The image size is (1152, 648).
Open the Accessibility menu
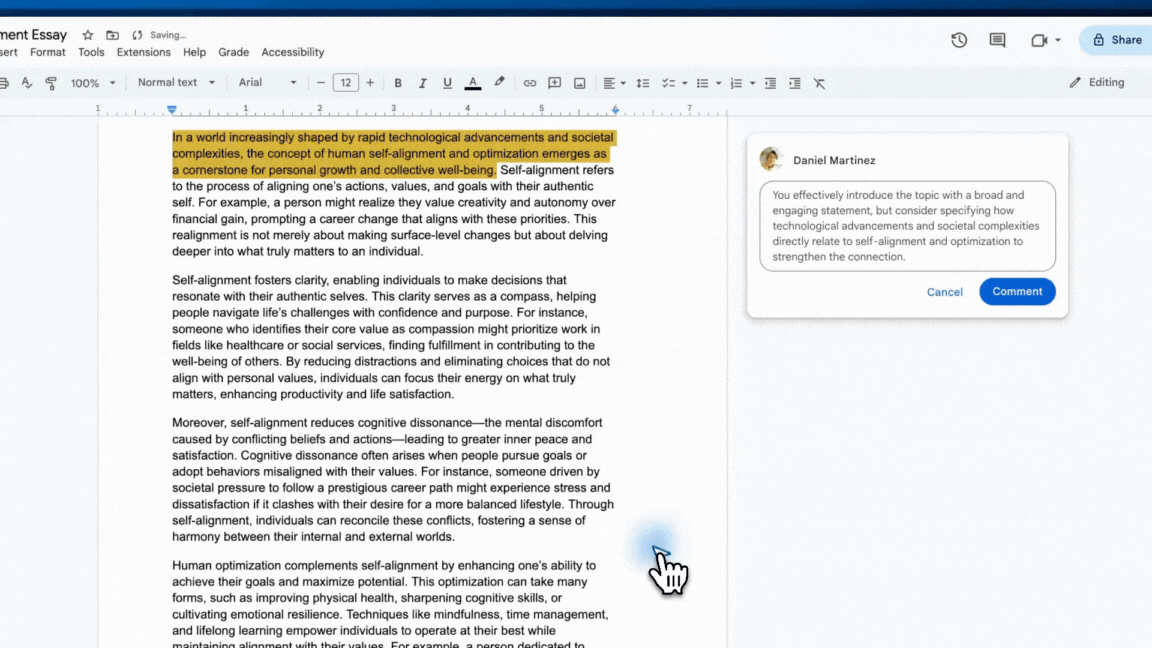click(292, 52)
